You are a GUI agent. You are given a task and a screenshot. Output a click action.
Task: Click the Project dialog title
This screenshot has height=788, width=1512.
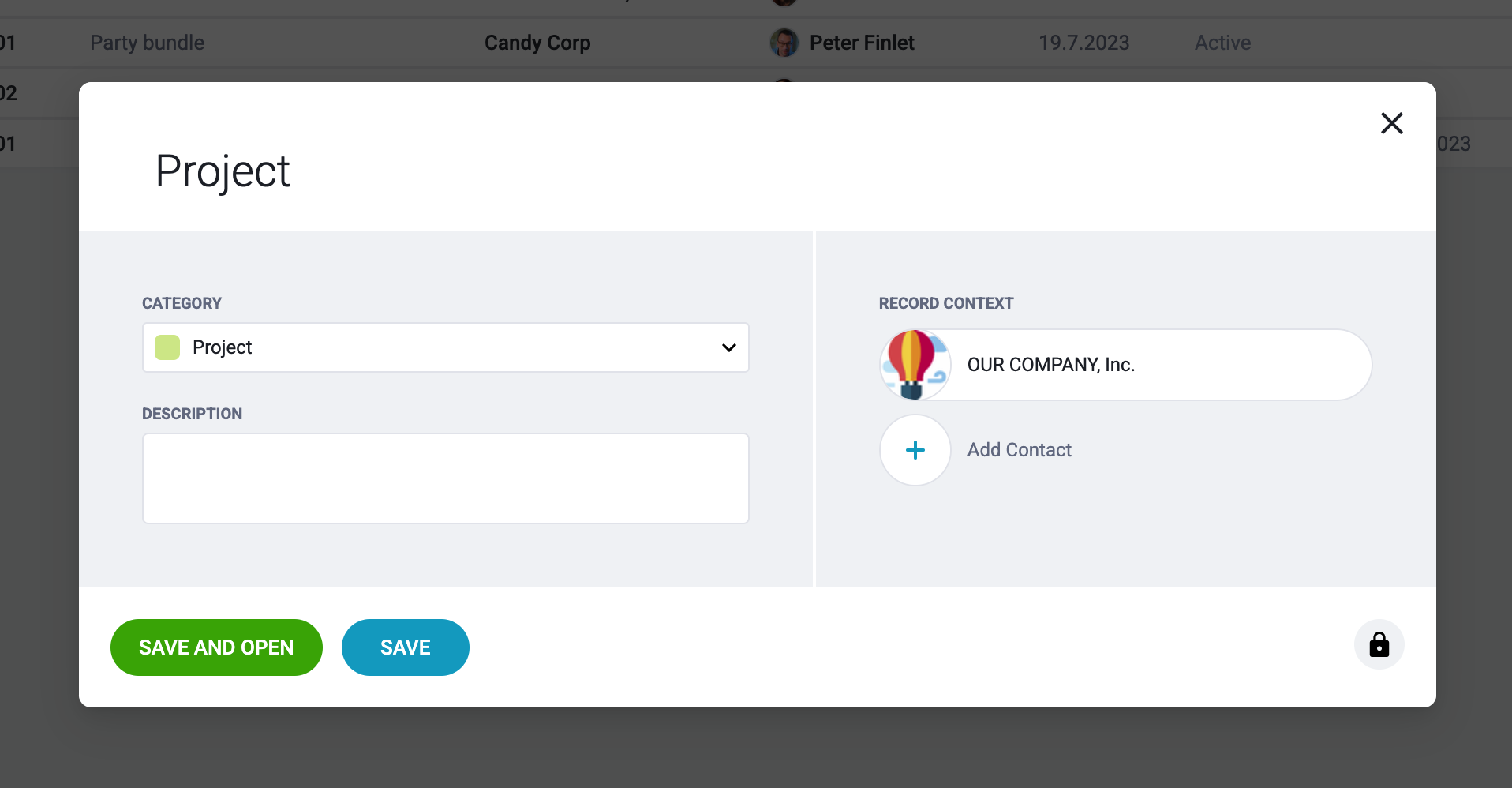(x=223, y=171)
